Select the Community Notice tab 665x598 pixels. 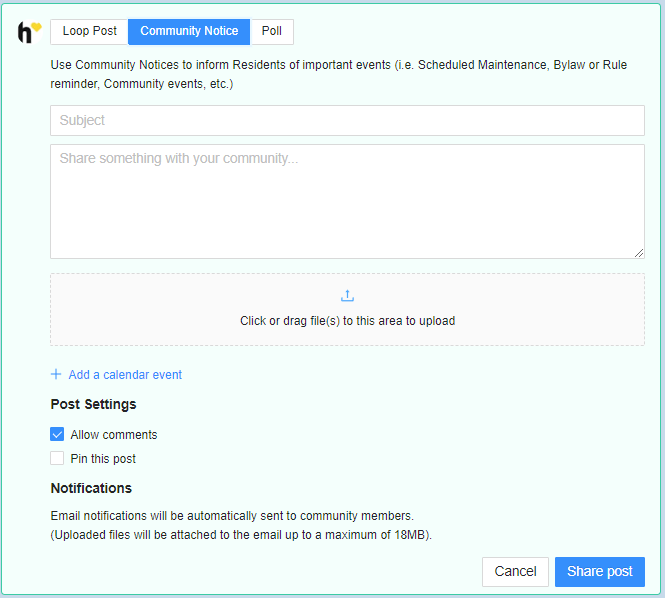189,31
